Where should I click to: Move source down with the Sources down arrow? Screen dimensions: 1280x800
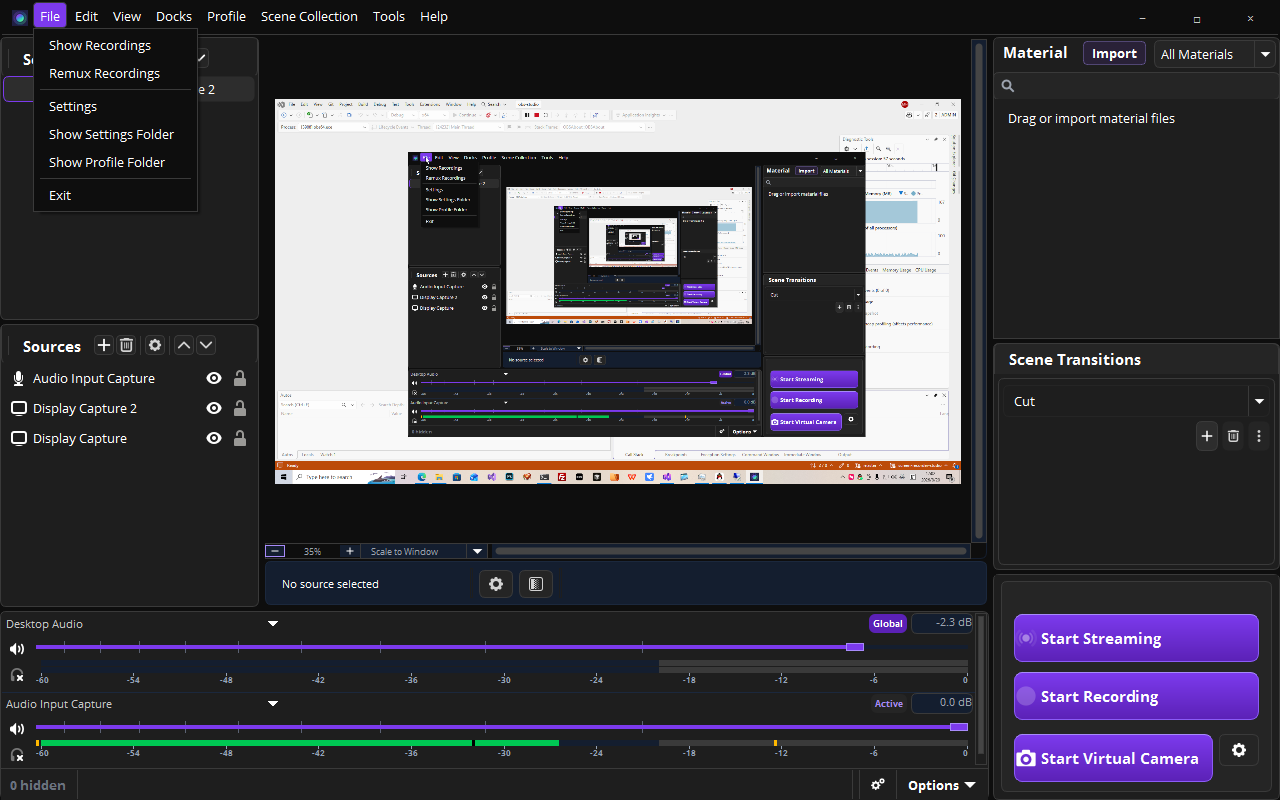[x=206, y=345]
